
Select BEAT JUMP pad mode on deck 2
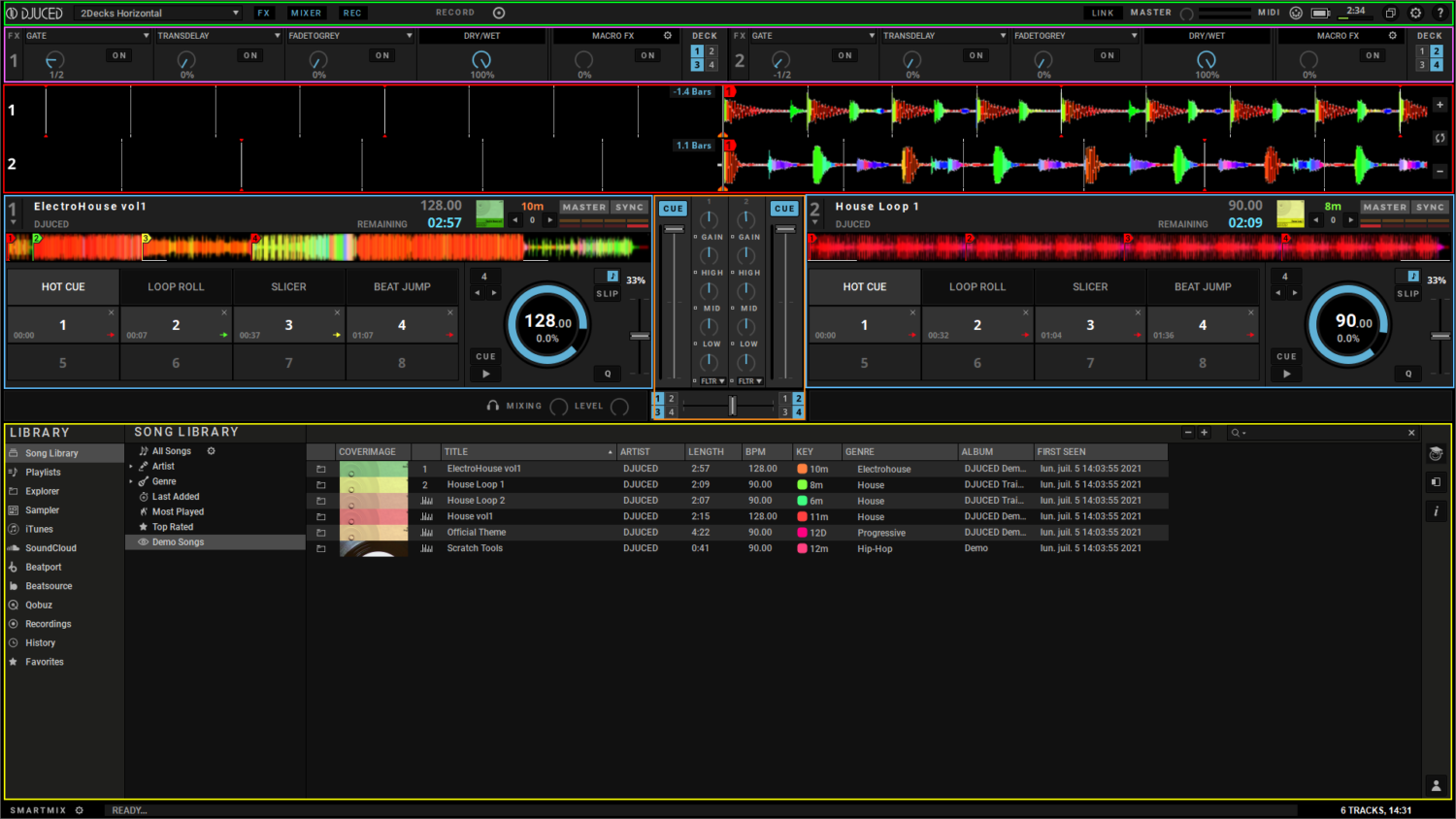[1203, 287]
